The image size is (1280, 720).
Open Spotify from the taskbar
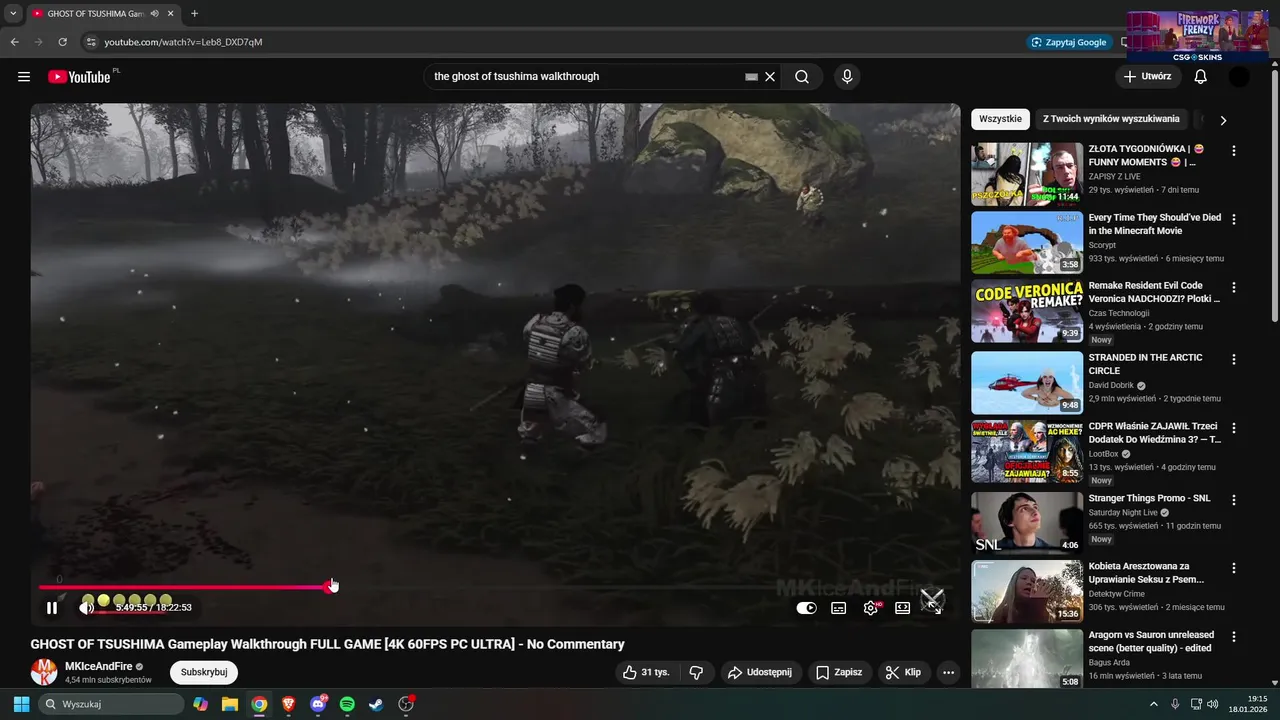coord(347,704)
